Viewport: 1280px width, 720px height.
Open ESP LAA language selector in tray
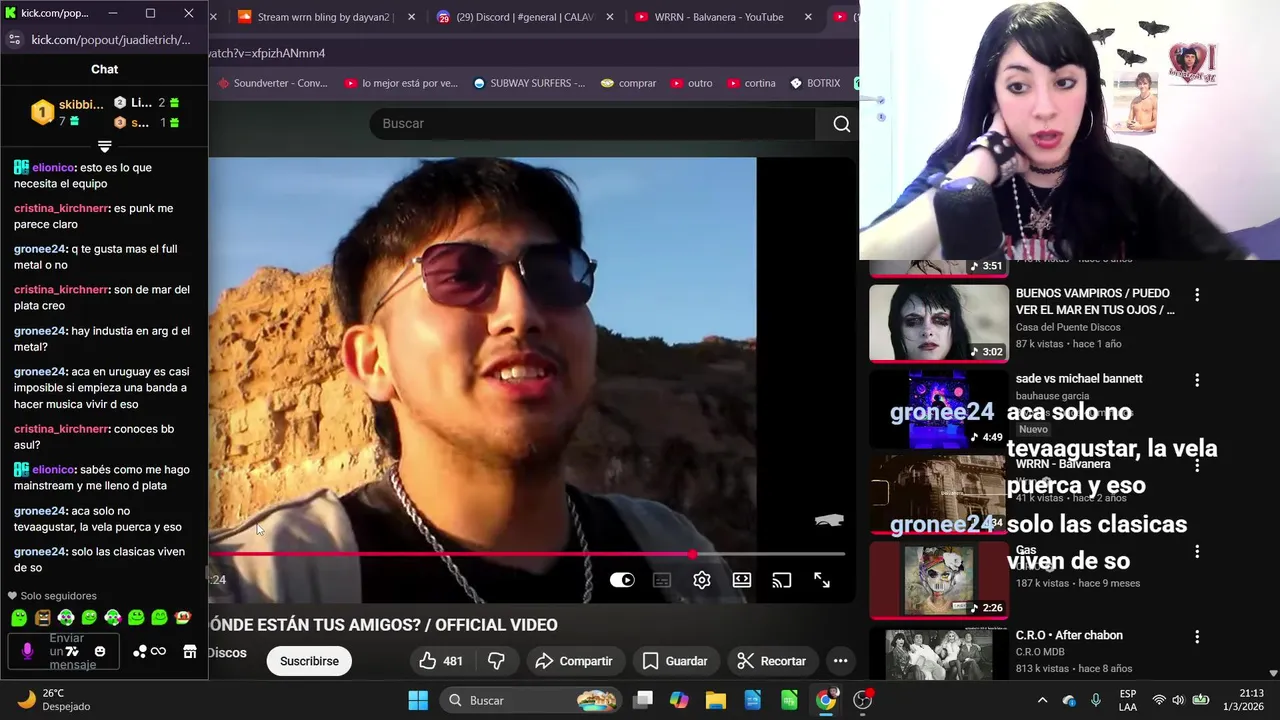point(1128,700)
